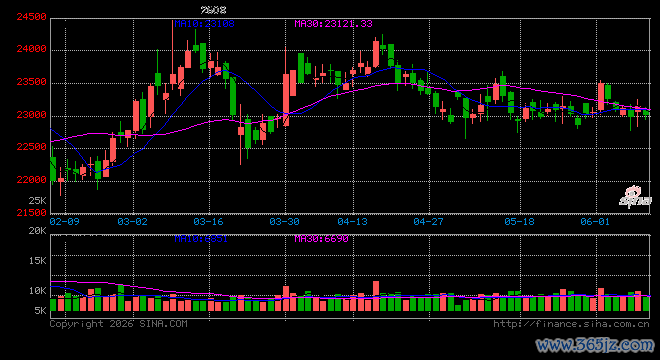Image resolution: width=660 pixels, height=360 pixels.
Task: Click the 21500 price axis label
Action: [x=32, y=213]
